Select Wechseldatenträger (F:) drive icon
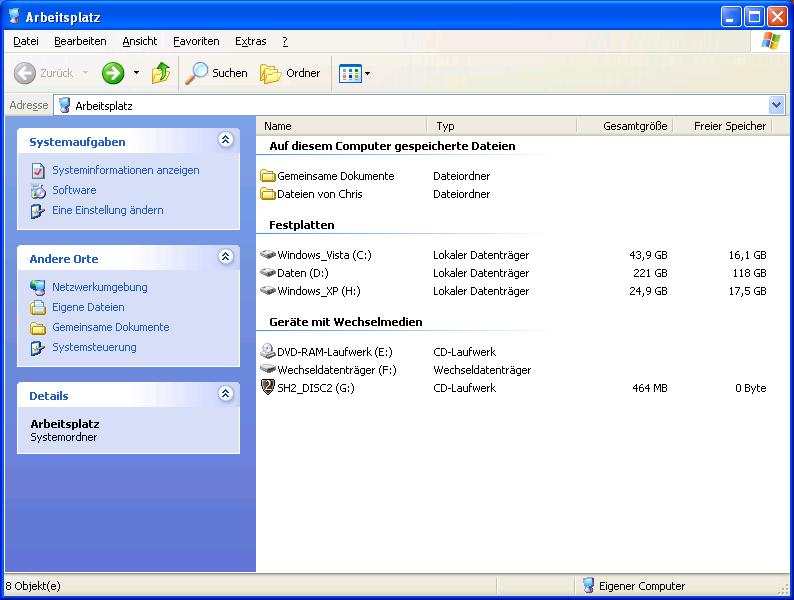The height and width of the screenshot is (600, 794). (x=267, y=369)
